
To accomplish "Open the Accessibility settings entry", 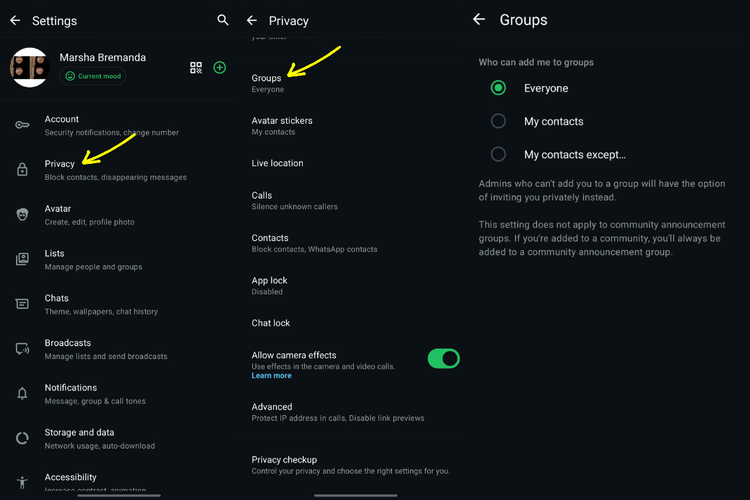I will click(119, 482).
